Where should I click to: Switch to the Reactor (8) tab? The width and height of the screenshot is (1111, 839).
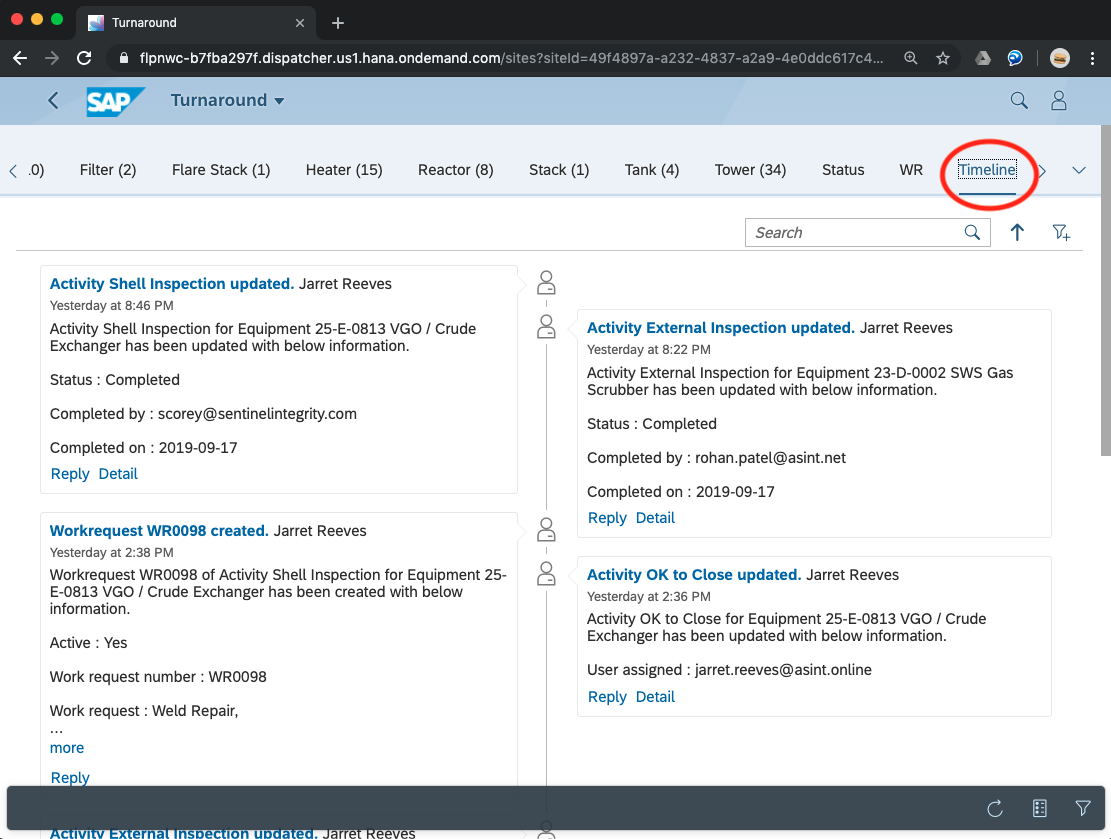click(456, 170)
